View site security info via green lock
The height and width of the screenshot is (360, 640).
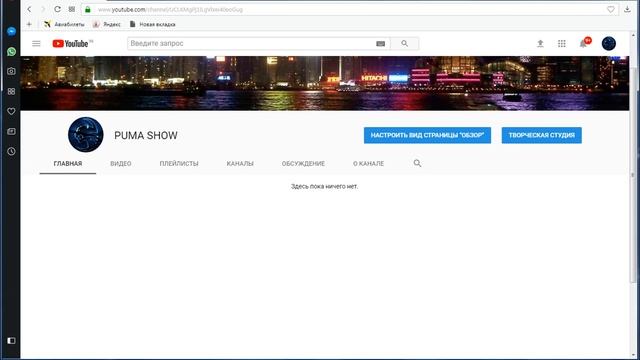(x=88, y=9)
